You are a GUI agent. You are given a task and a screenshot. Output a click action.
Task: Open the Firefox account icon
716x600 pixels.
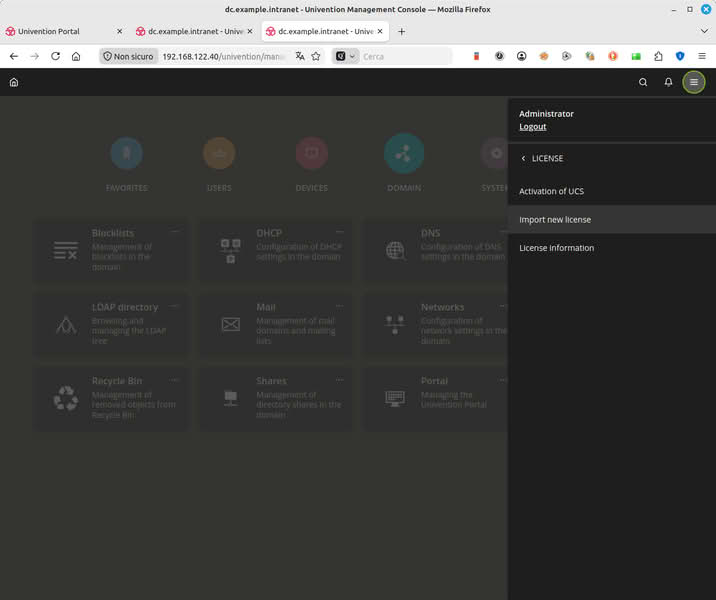click(x=521, y=56)
